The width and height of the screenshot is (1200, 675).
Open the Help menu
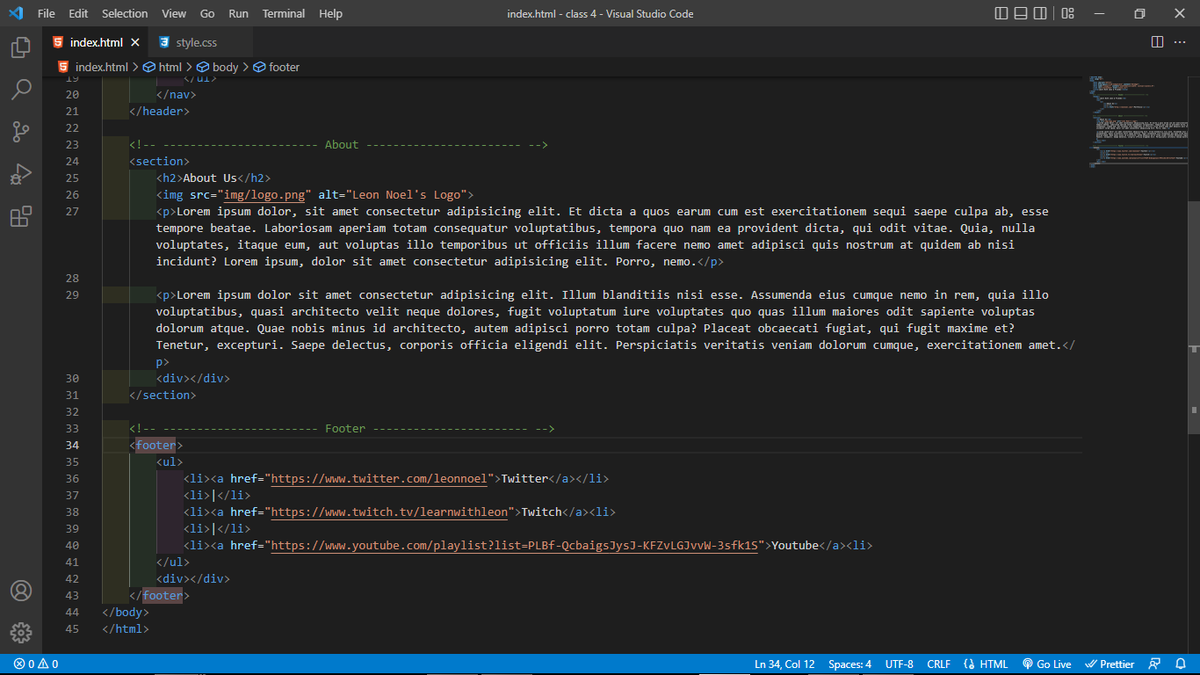[x=331, y=14]
